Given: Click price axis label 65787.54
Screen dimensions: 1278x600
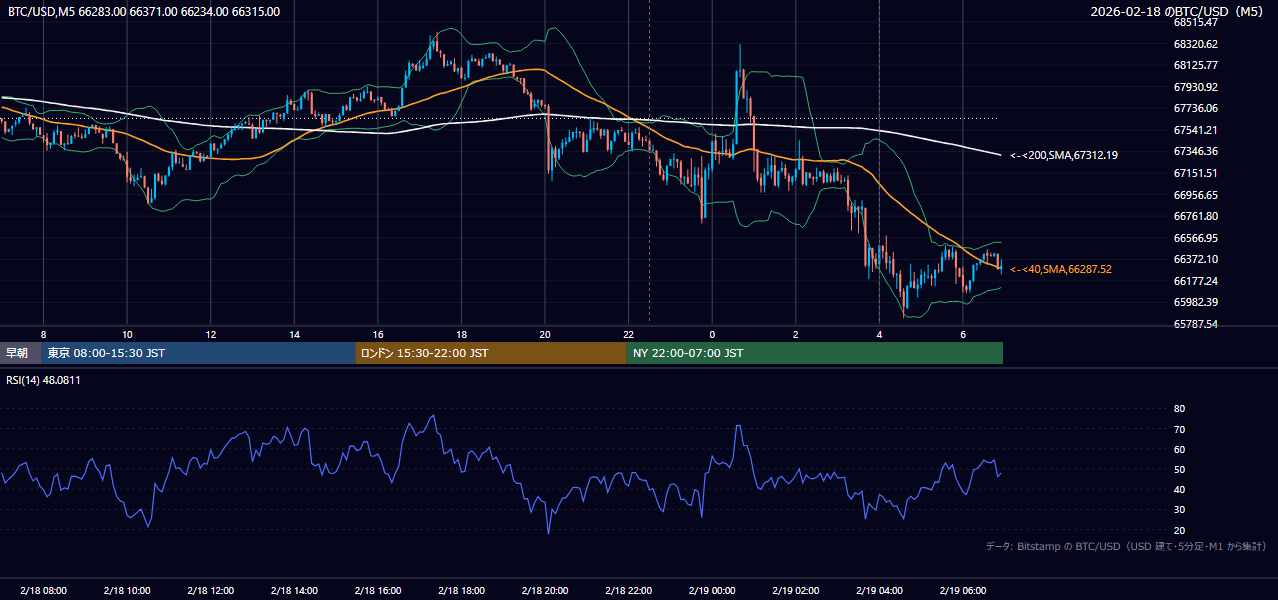Looking at the screenshot, I should click(1195, 324).
